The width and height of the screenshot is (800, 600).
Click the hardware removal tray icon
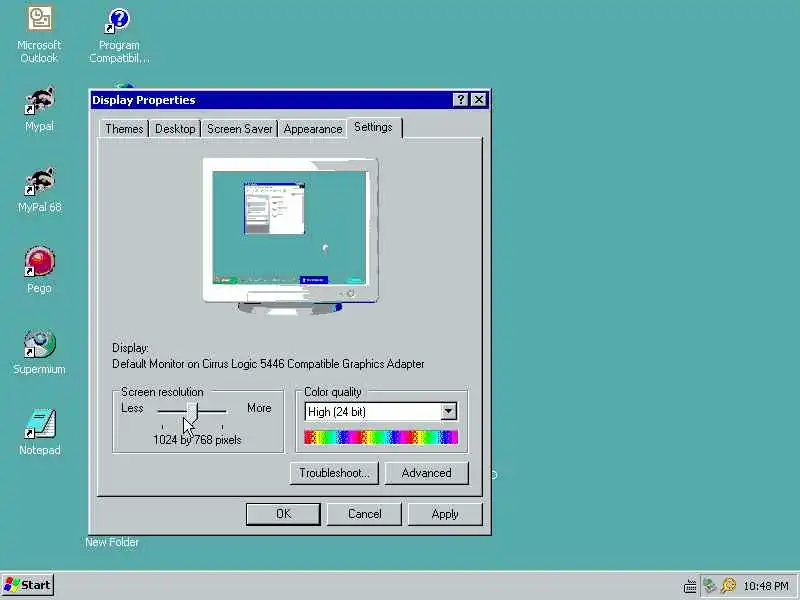(x=710, y=585)
